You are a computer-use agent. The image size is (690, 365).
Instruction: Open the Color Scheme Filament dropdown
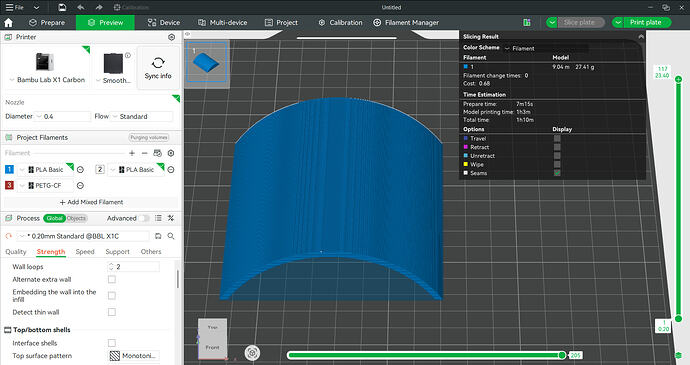[546, 48]
